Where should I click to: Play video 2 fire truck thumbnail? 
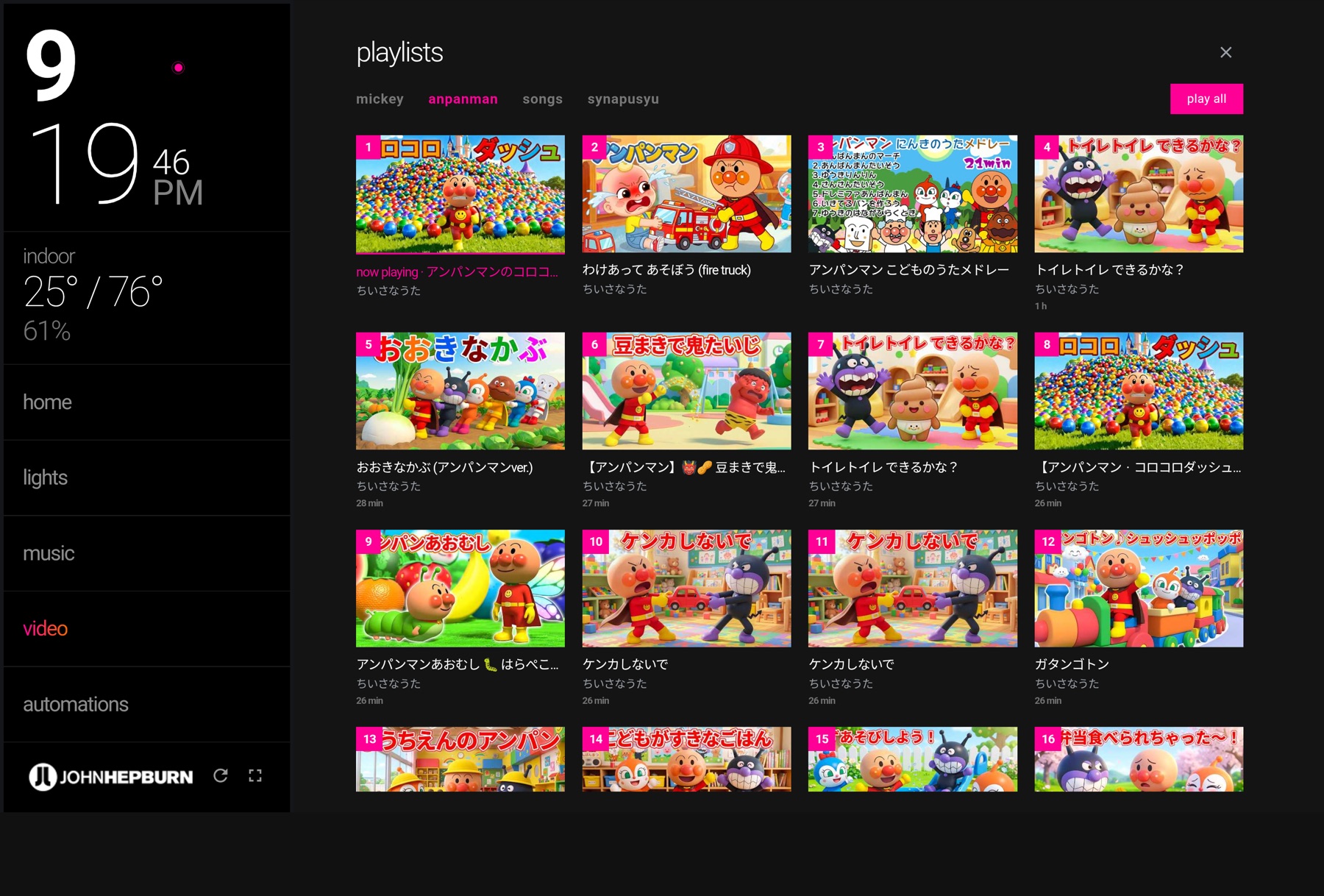[x=686, y=193]
